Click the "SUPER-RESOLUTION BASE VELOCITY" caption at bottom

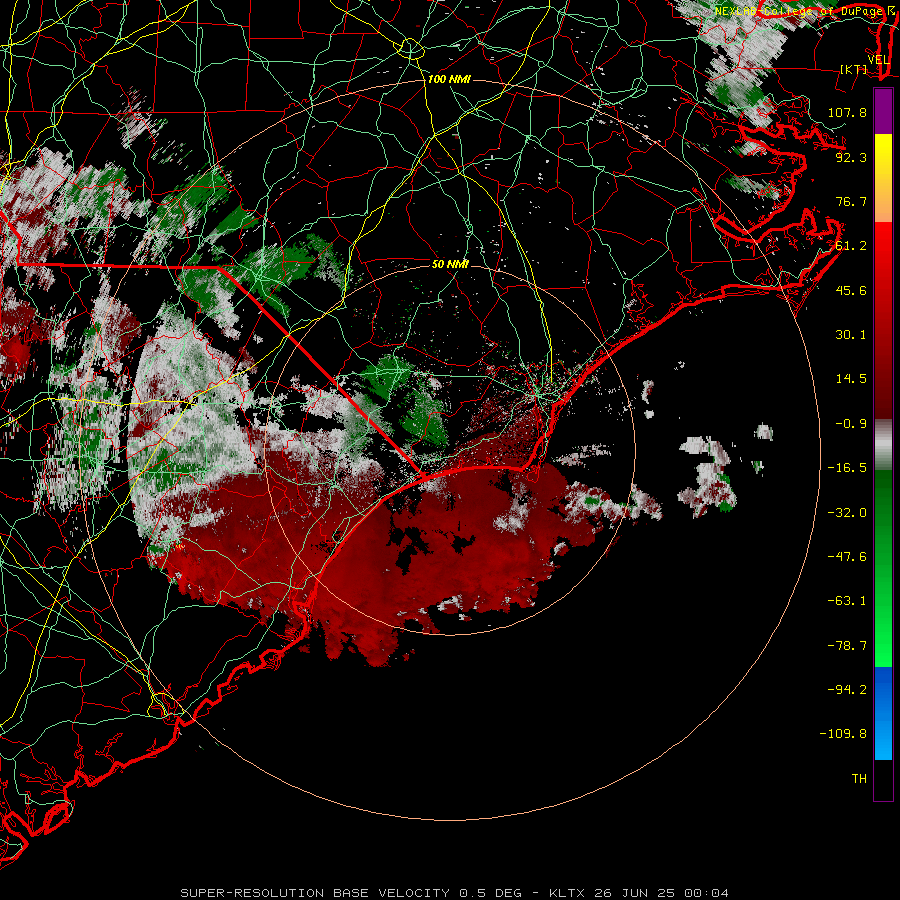click(x=315, y=893)
